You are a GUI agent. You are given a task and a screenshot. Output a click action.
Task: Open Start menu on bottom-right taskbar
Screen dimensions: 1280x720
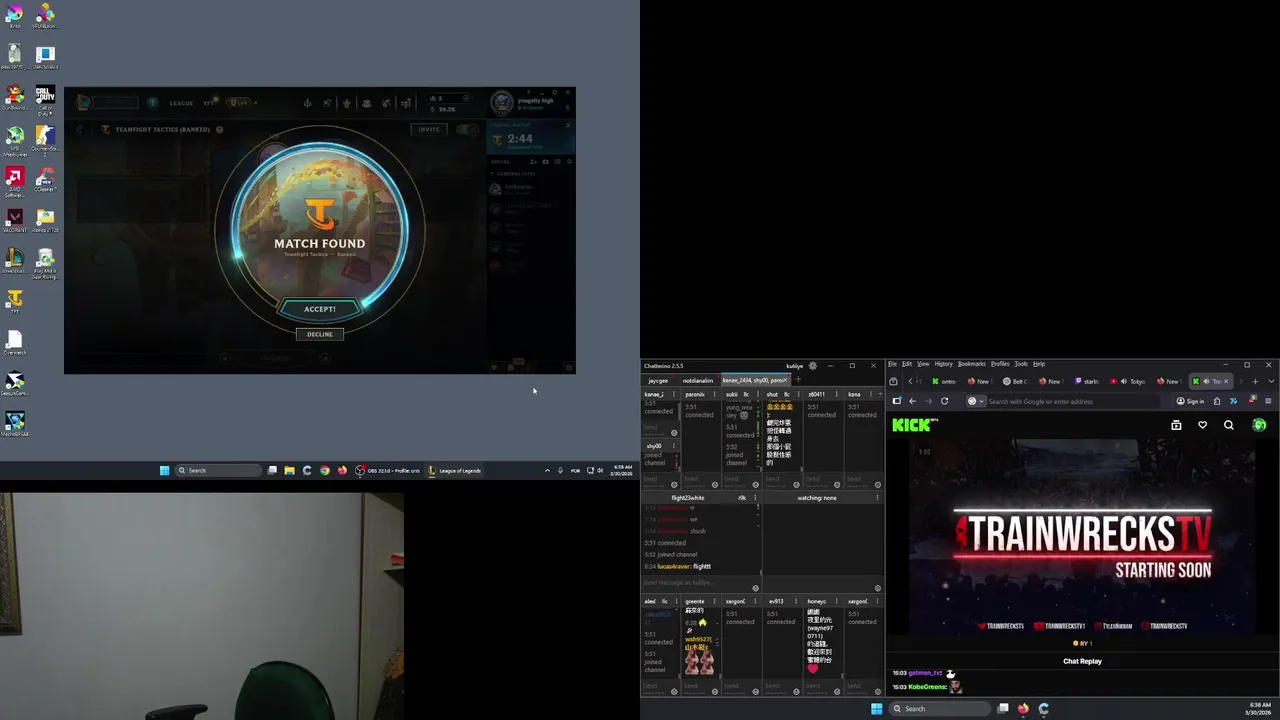coord(876,708)
